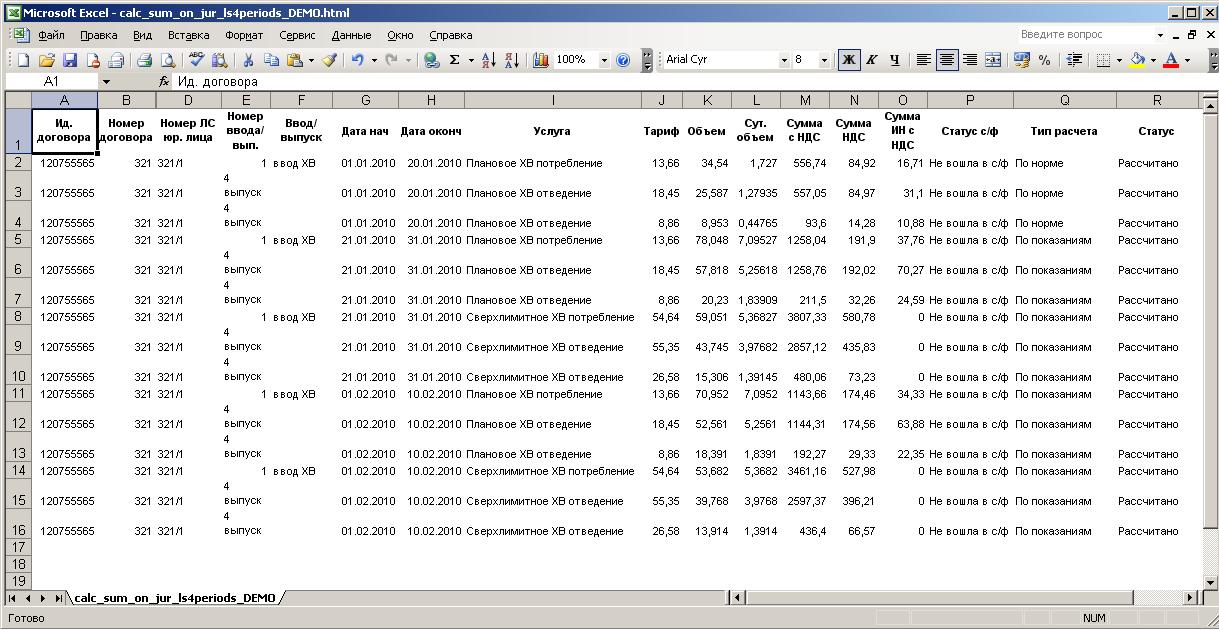Click the yellow fill color bucket
The height and width of the screenshot is (630, 1219).
1137,60
